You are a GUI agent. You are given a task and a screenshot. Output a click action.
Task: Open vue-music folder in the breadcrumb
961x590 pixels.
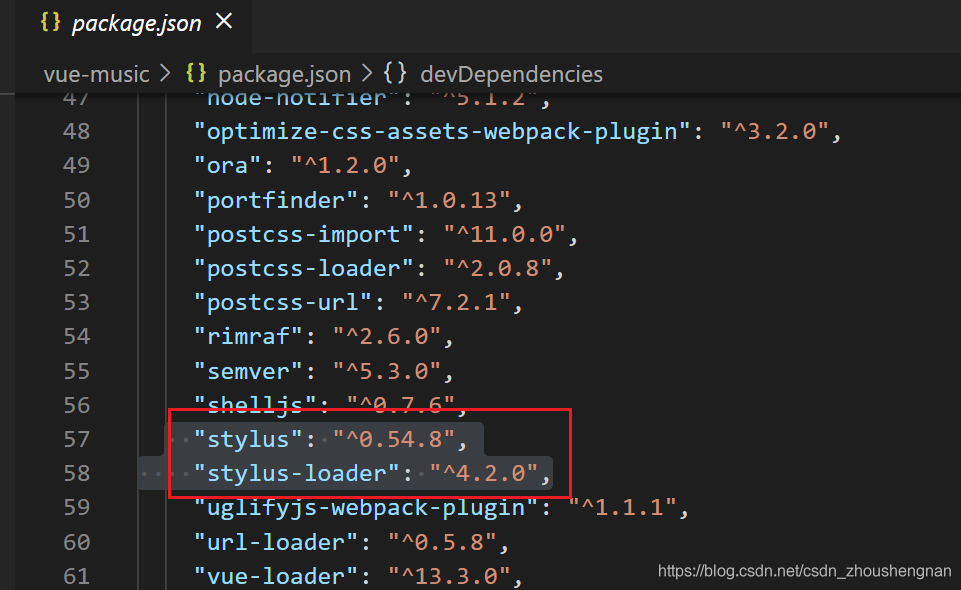coord(96,74)
